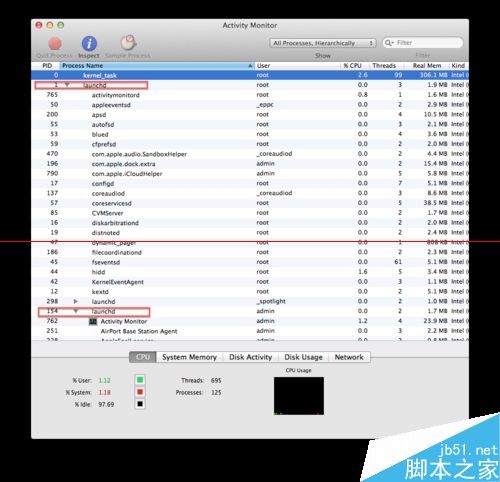Viewport: 500px width, 482px height.
Task: Expand the _spotlight launchd process
Action: coord(76,301)
